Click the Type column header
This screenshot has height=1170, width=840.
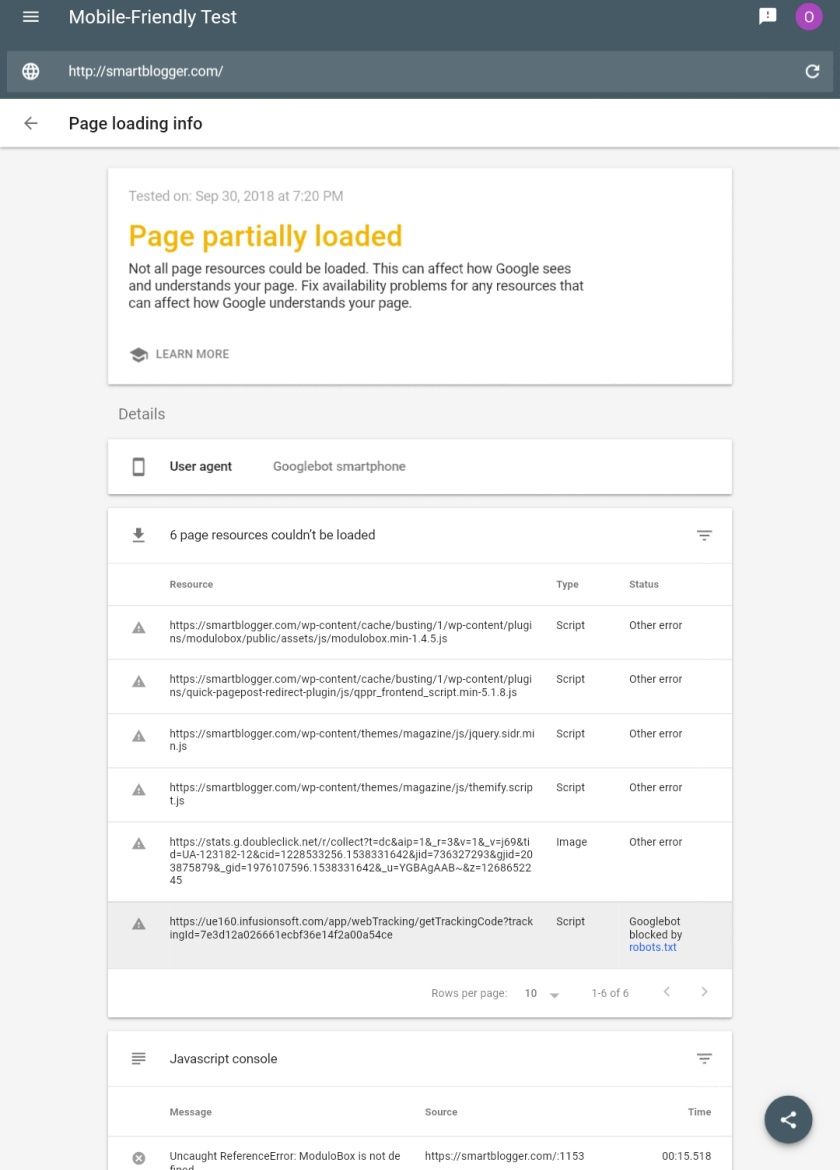click(x=567, y=584)
